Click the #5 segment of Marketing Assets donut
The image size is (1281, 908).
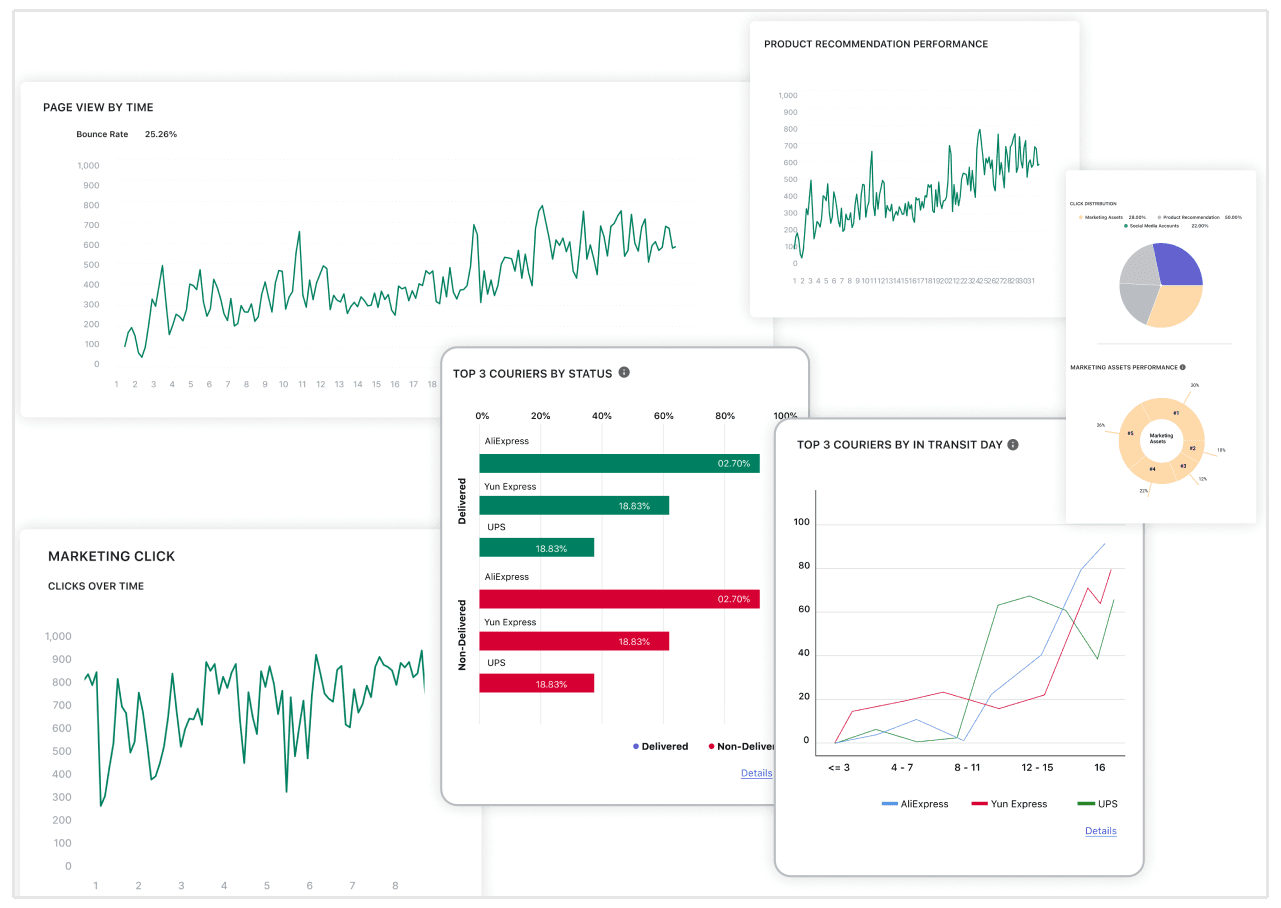pyautogui.click(x=1130, y=434)
